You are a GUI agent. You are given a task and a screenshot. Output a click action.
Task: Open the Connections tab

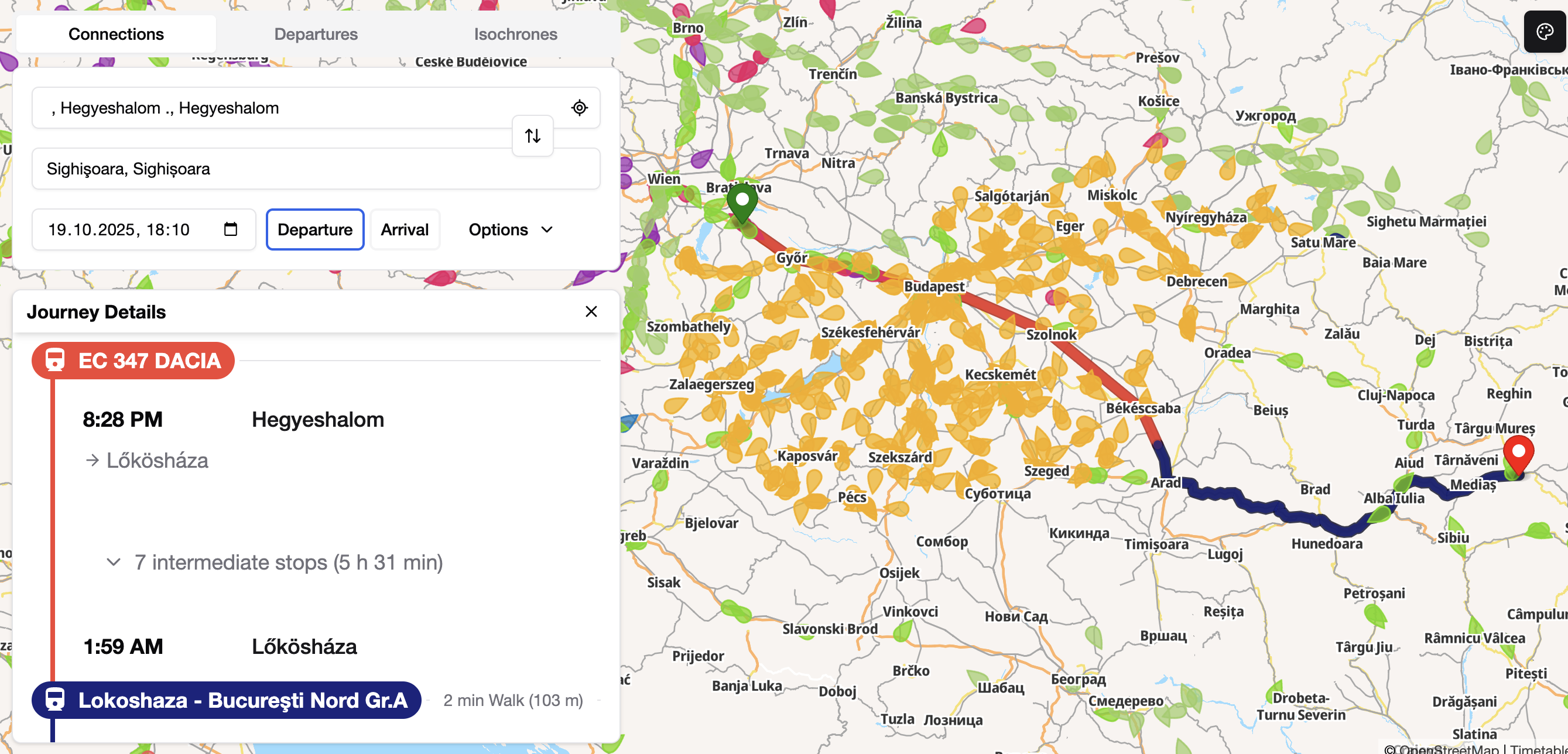click(116, 34)
